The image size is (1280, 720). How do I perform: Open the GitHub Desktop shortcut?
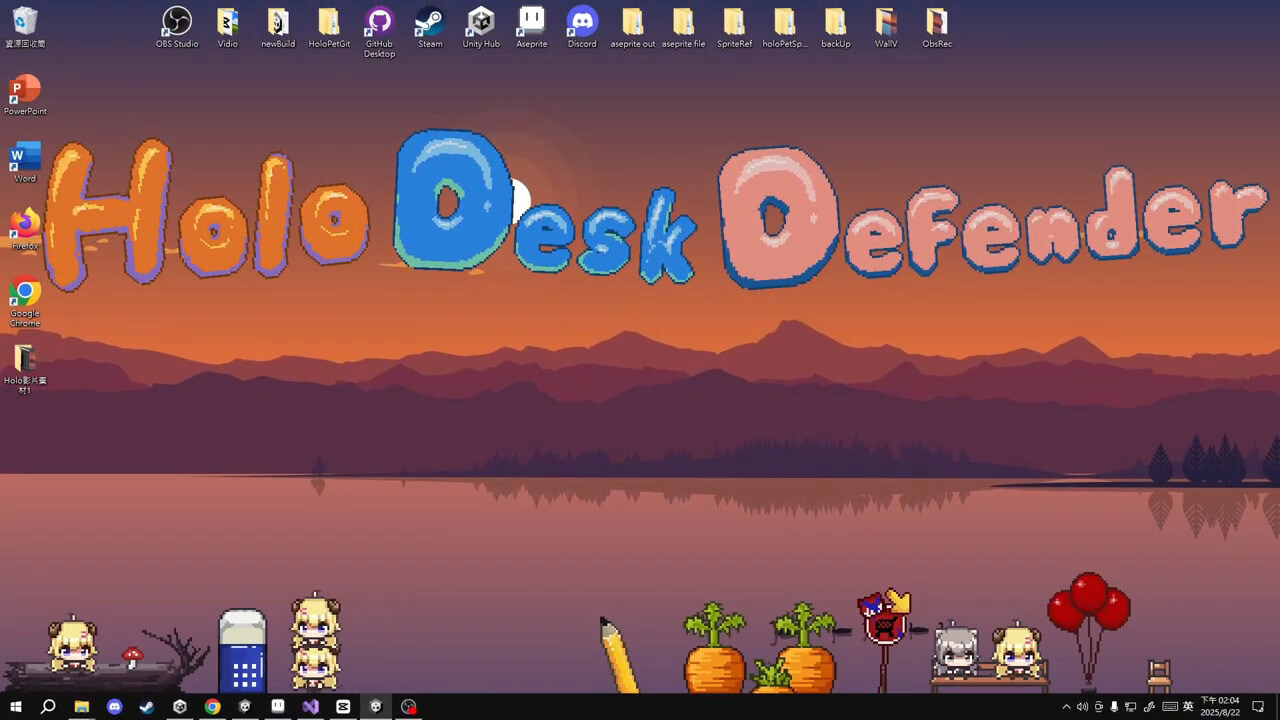coord(379,32)
